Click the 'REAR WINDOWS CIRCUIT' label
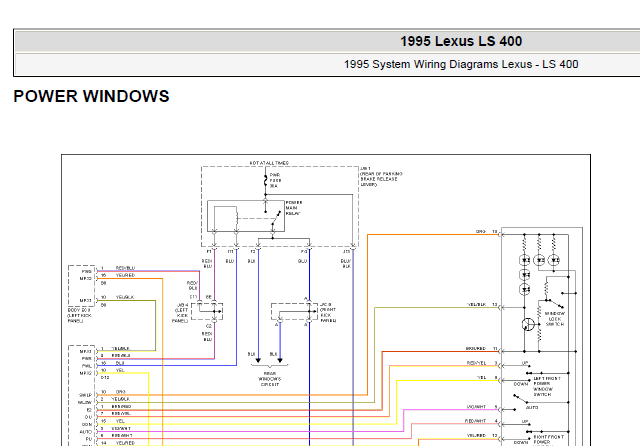 point(269,379)
